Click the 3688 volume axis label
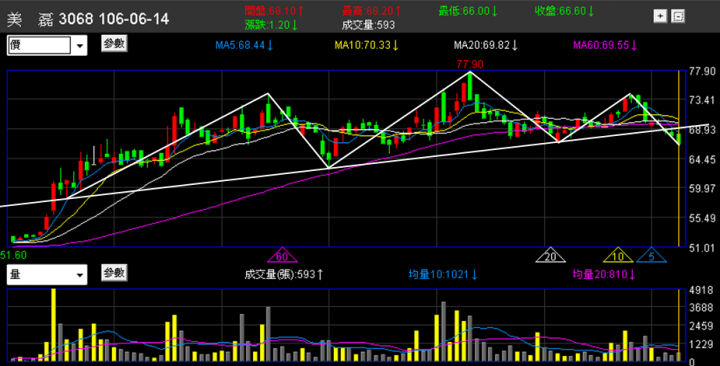The width and height of the screenshot is (720, 366). 700,308
